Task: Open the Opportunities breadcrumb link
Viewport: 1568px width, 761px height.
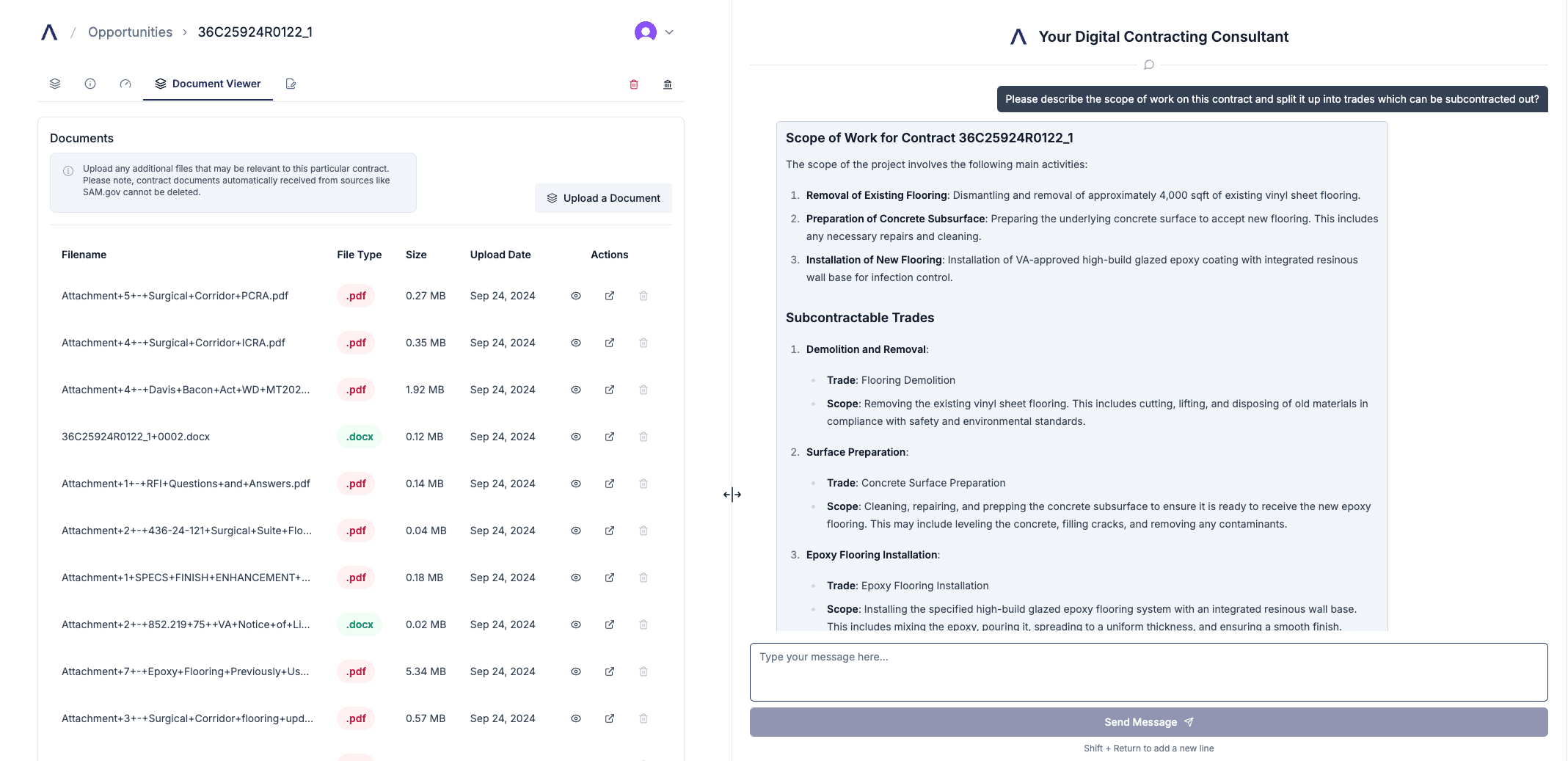Action: pos(130,32)
